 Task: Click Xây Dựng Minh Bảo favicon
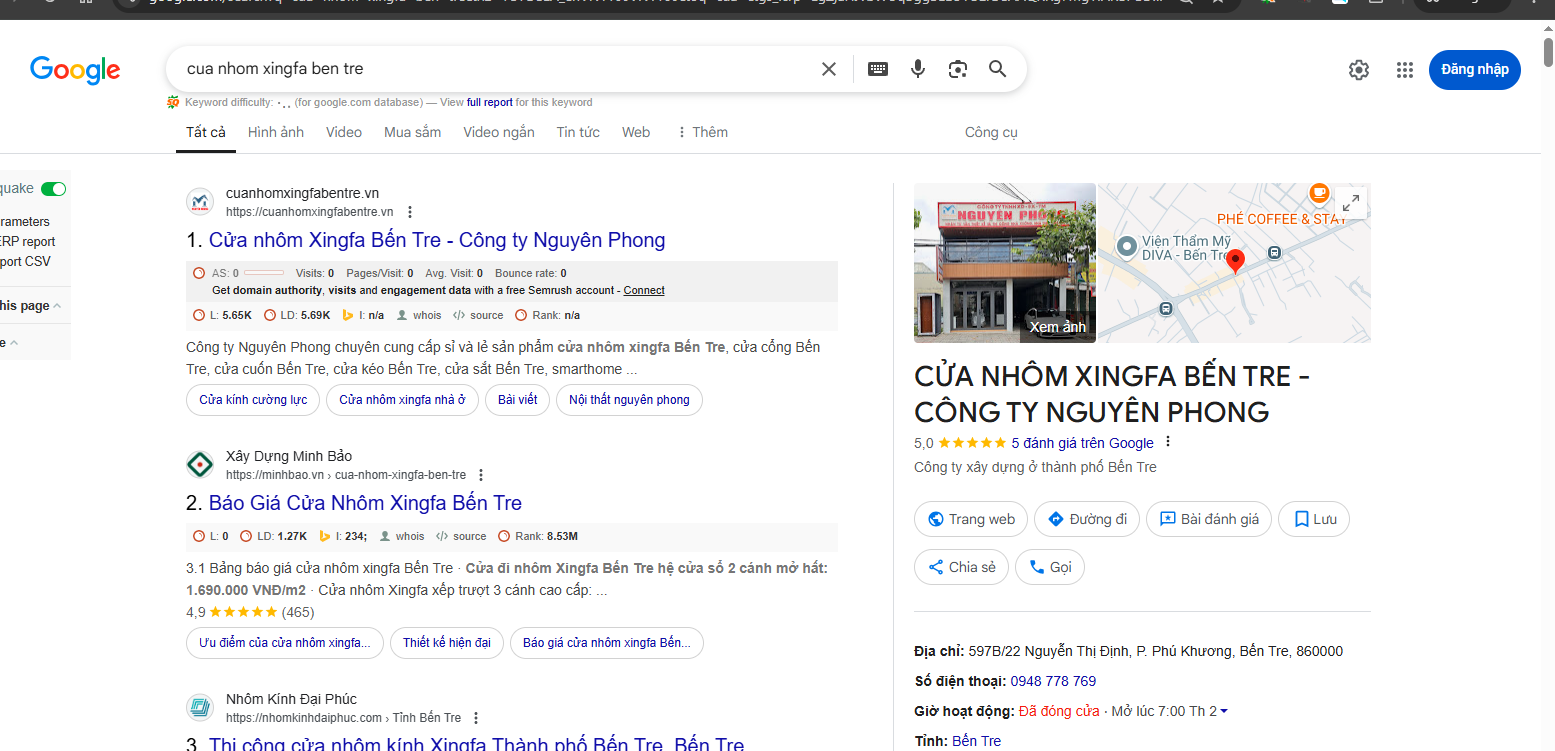(x=200, y=465)
